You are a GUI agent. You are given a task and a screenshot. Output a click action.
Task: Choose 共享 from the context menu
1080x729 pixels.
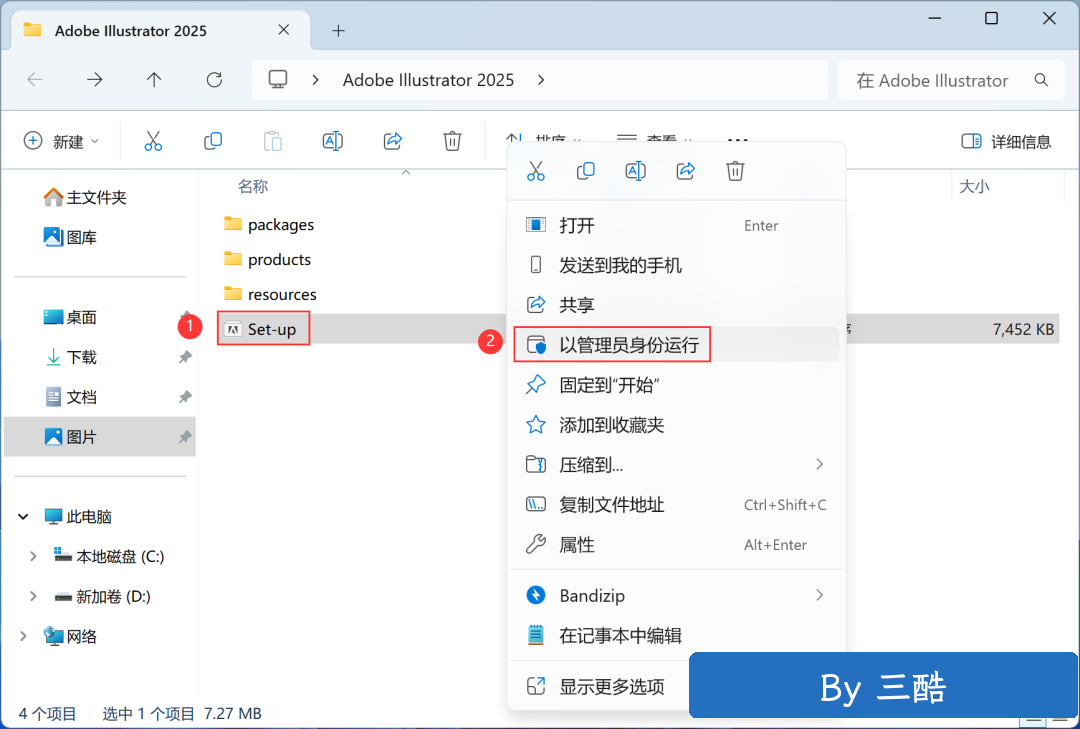676,305
